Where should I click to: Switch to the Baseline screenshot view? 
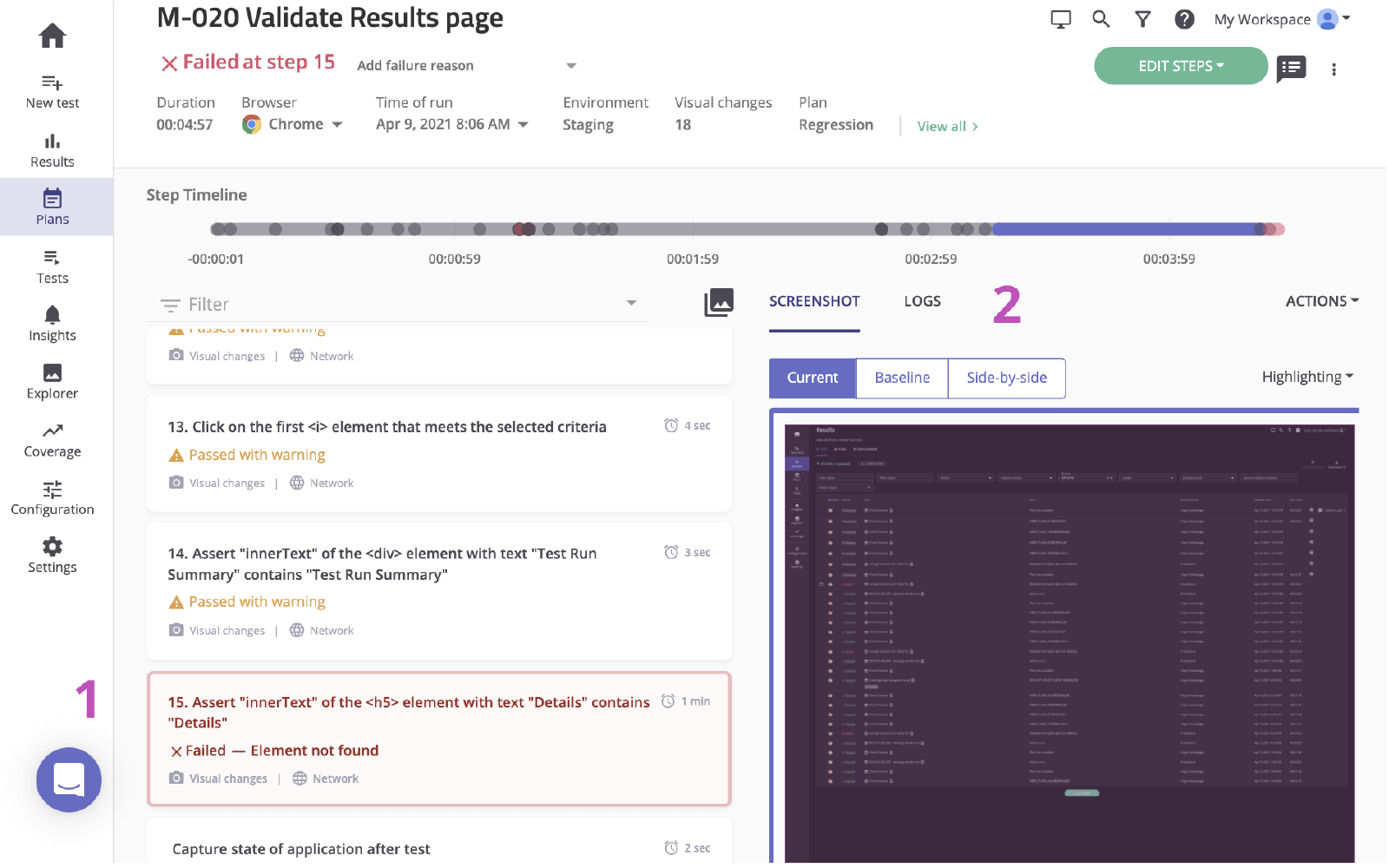(x=901, y=378)
